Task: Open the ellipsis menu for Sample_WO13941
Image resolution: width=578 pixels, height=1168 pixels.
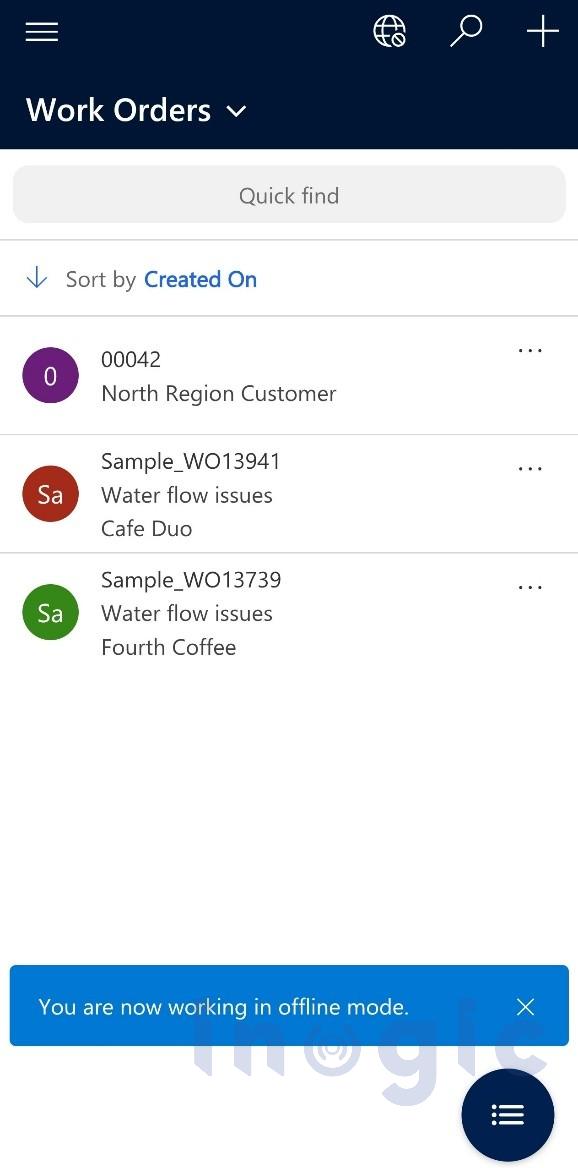Action: 529,468
